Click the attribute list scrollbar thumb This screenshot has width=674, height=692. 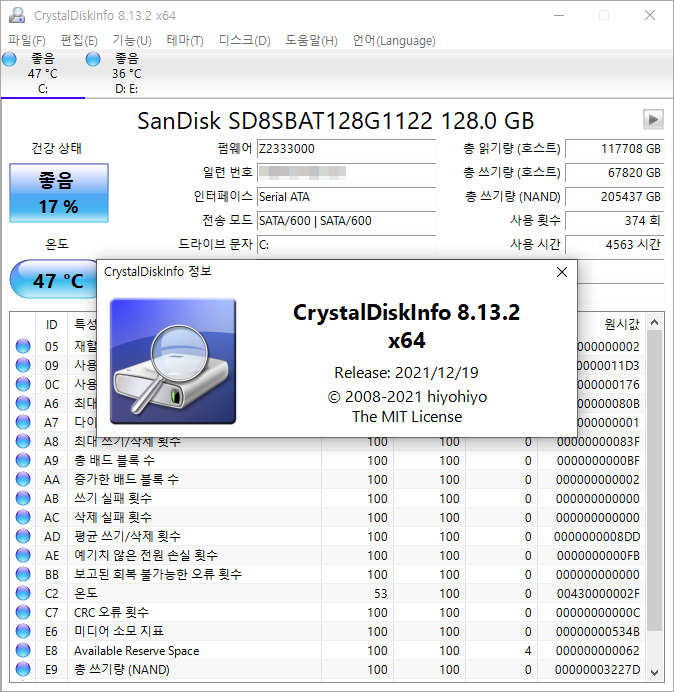(655, 481)
